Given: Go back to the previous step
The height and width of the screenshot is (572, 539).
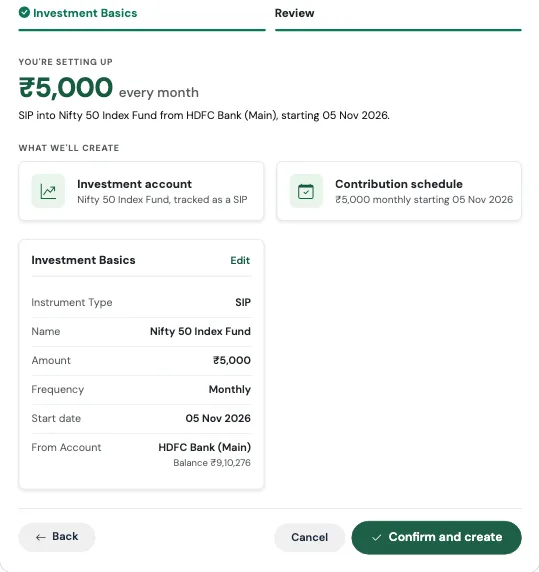Looking at the screenshot, I should point(57,537).
